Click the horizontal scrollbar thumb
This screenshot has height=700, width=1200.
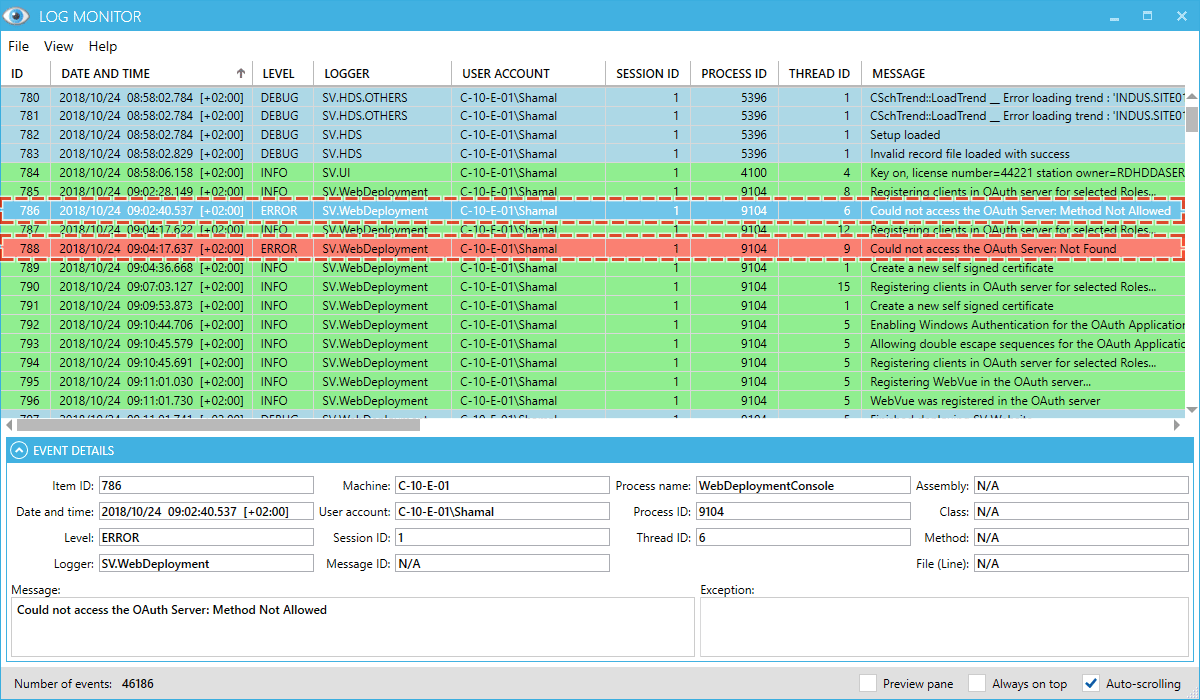220,425
